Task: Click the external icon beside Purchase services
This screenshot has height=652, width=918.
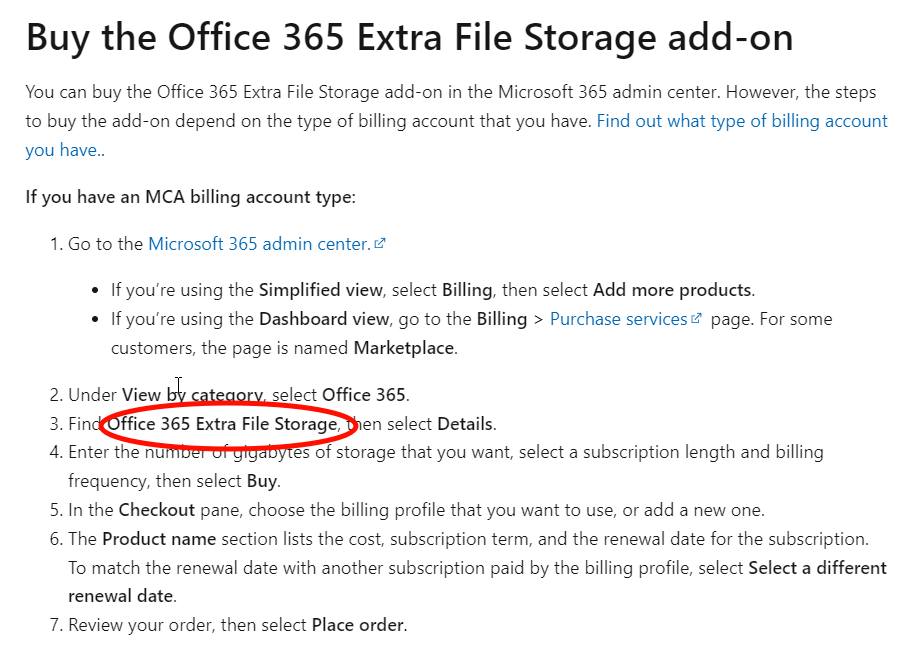Action: (x=696, y=318)
